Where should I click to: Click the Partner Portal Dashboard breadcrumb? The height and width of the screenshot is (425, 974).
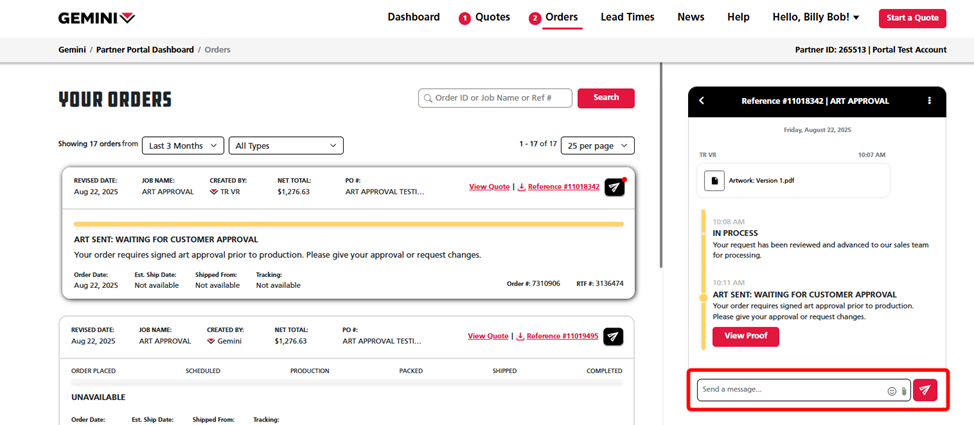coord(145,49)
